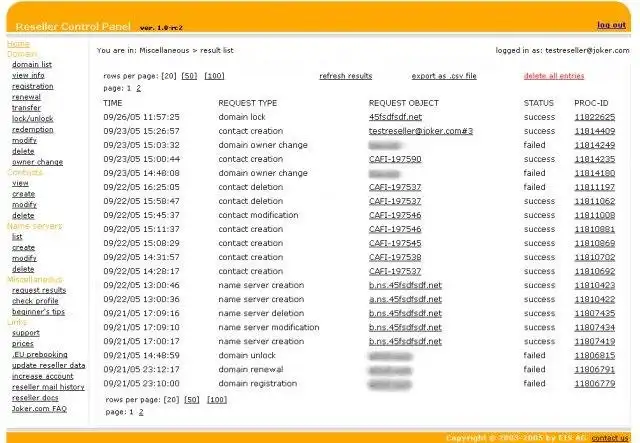Screen dimensions: 640x443
Task: Click modify under the Domain section
Action: (x=24, y=140)
